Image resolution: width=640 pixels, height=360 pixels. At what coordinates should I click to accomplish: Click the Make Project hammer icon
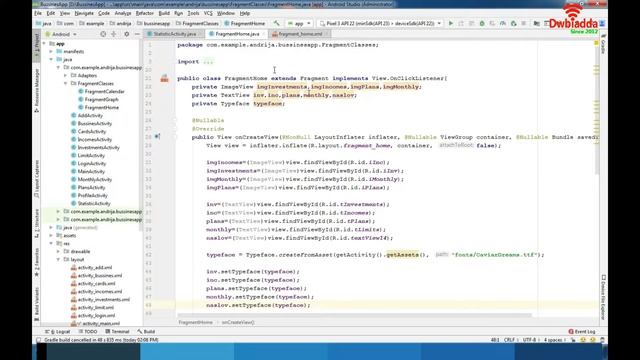coord(276,24)
